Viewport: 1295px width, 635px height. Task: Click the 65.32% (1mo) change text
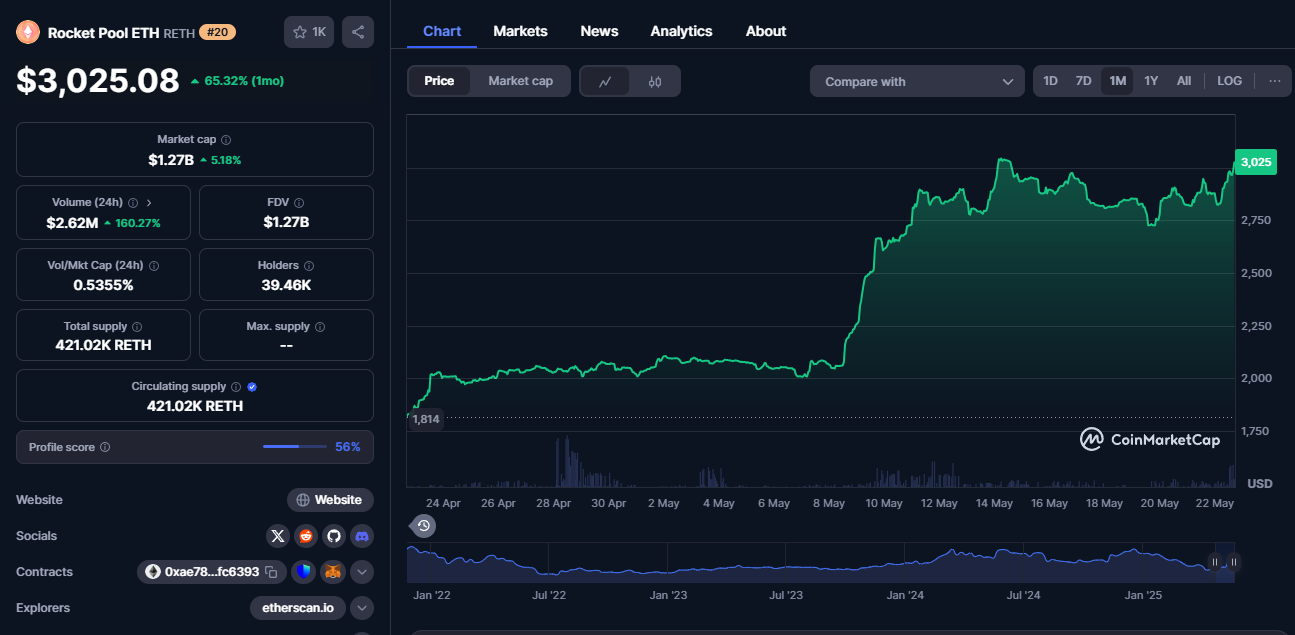click(244, 81)
